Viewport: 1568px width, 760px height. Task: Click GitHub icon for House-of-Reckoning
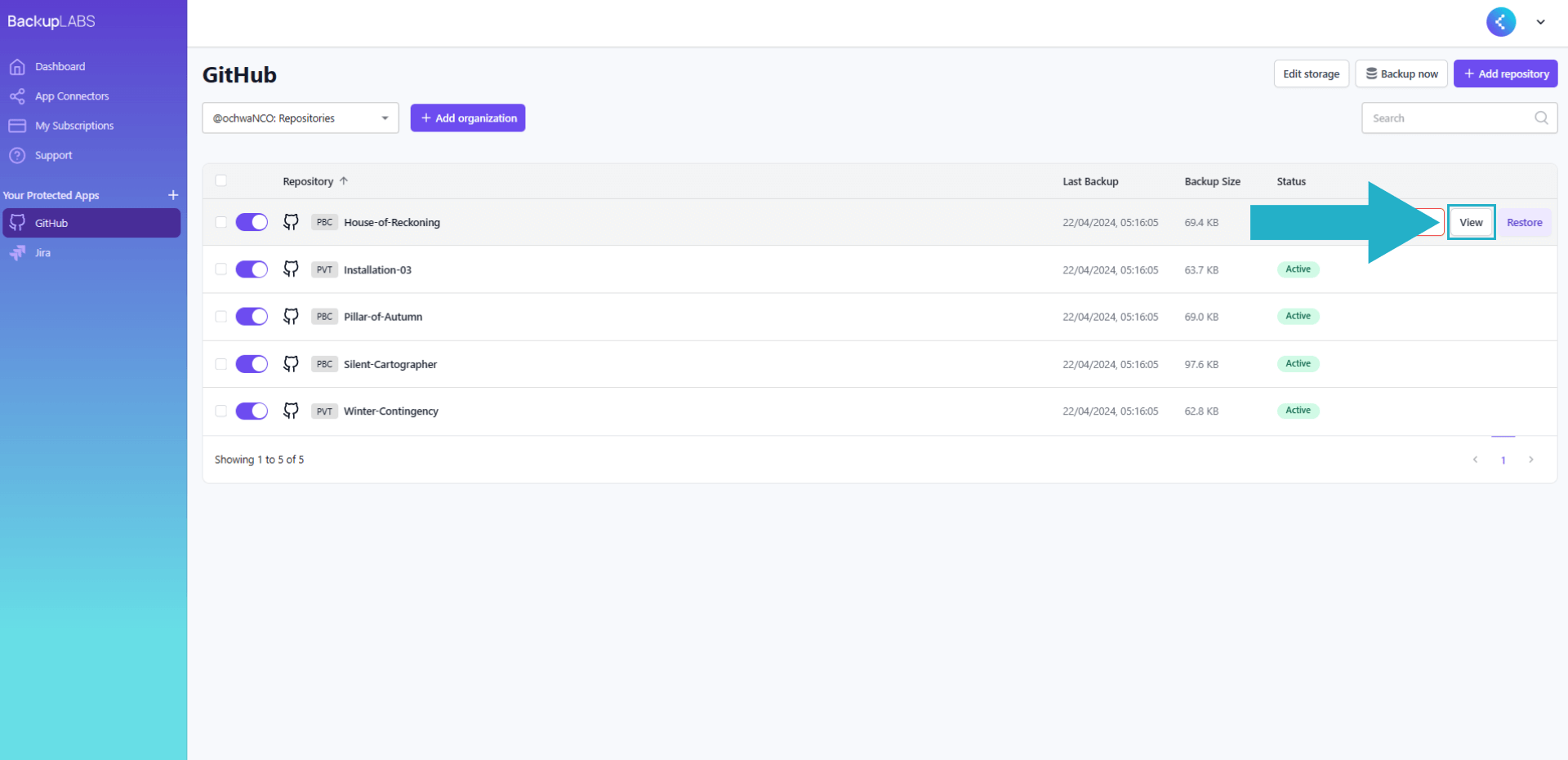tap(291, 222)
